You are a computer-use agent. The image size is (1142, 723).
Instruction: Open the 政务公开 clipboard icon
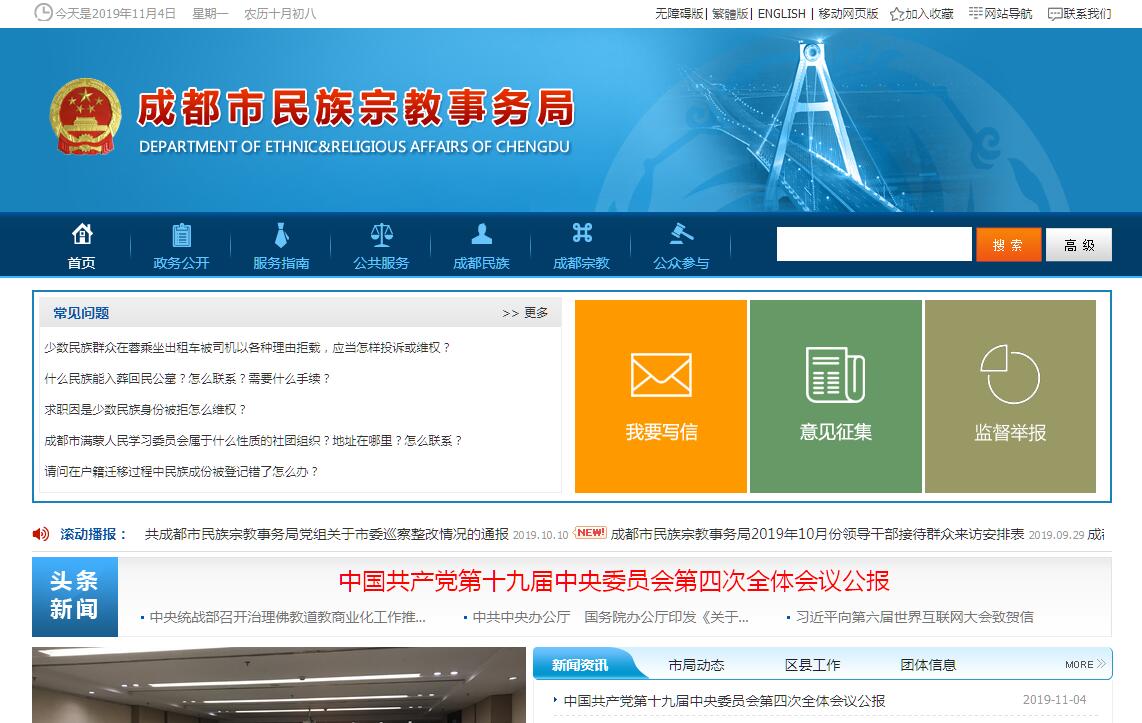pyautogui.click(x=181, y=235)
